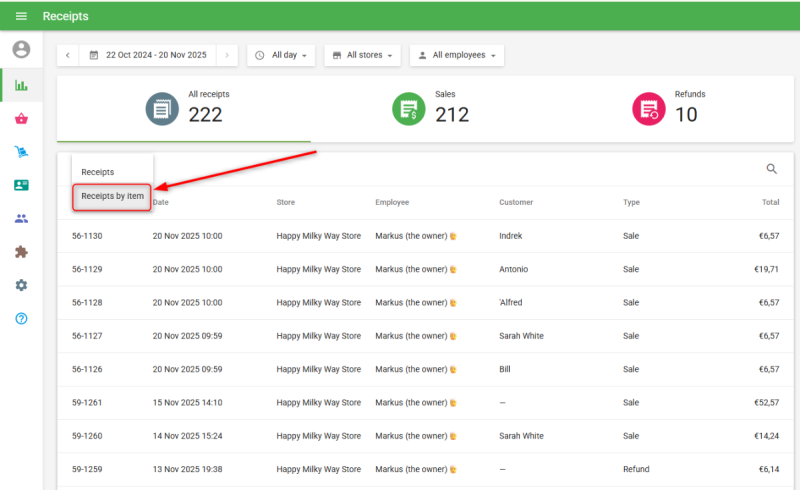Open the Help question mark icon
The height and width of the screenshot is (490, 800).
pos(21,318)
